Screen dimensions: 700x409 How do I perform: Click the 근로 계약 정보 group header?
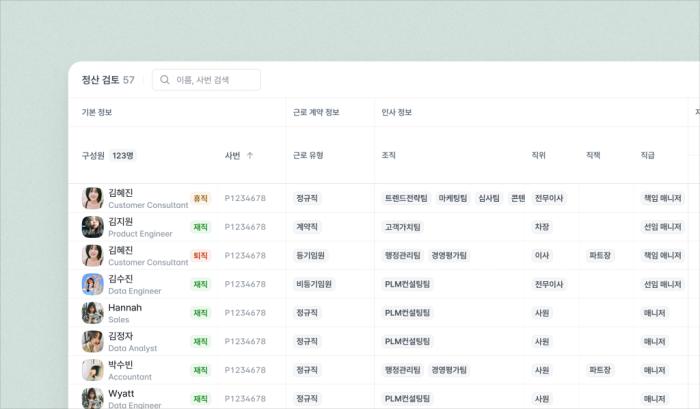(x=316, y=113)
